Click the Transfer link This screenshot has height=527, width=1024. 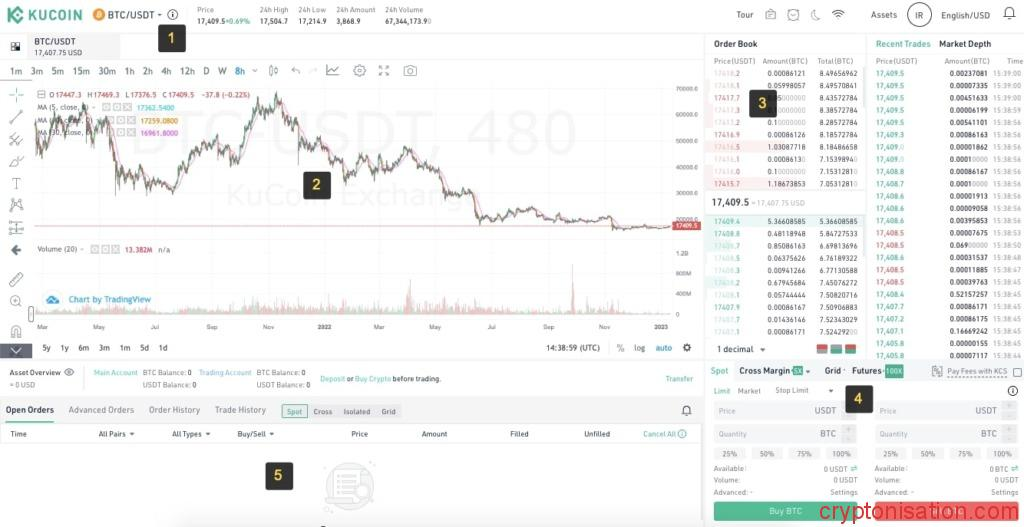679,379
